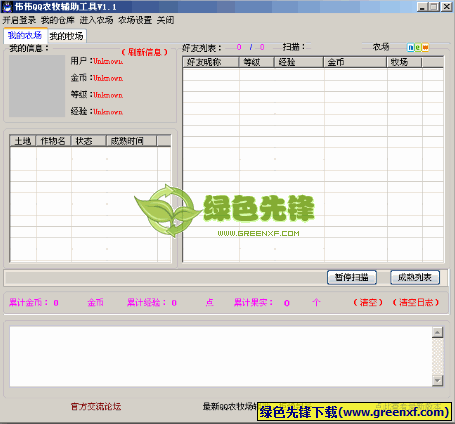Click the log scrollbar track
The width and height of the screenshot is (455, 424).
[437, 356]
